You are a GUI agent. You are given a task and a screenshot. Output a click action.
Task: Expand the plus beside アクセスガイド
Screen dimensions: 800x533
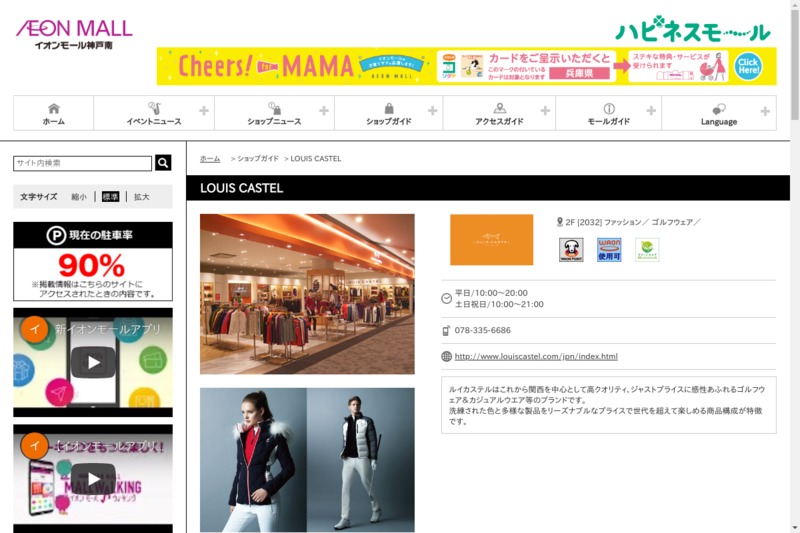545,111
